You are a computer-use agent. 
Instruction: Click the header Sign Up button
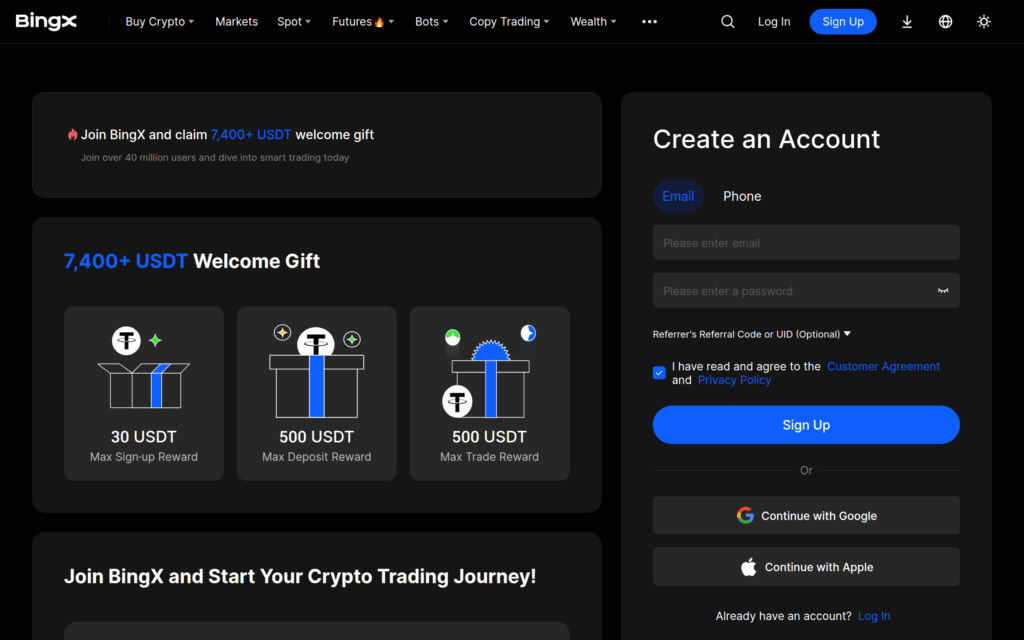pos(842,22)
